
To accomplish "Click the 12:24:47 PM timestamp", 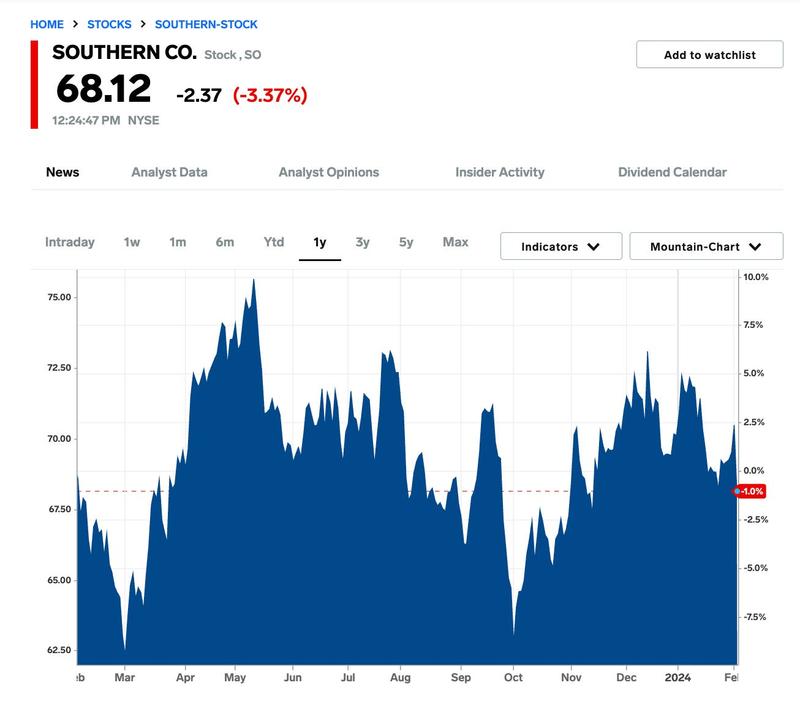I will (x=86, y=120).
